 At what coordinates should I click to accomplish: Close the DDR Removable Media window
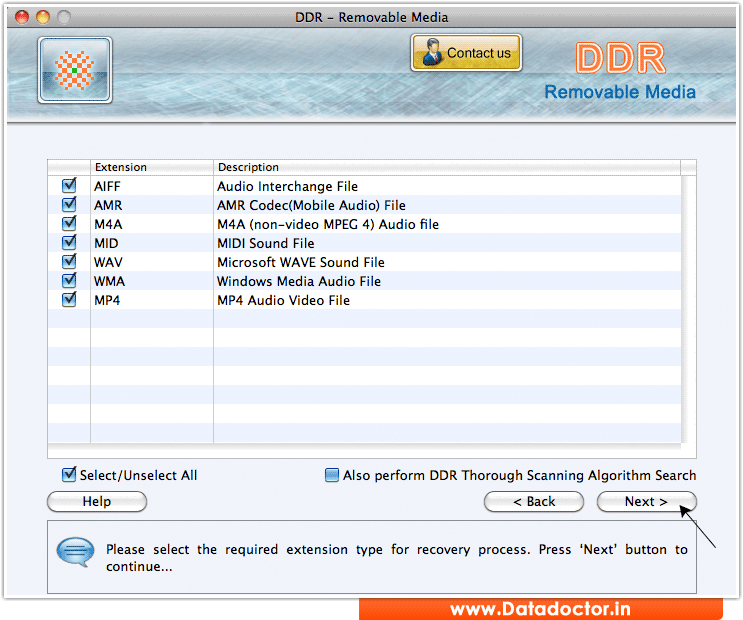(x=22, y=17)
